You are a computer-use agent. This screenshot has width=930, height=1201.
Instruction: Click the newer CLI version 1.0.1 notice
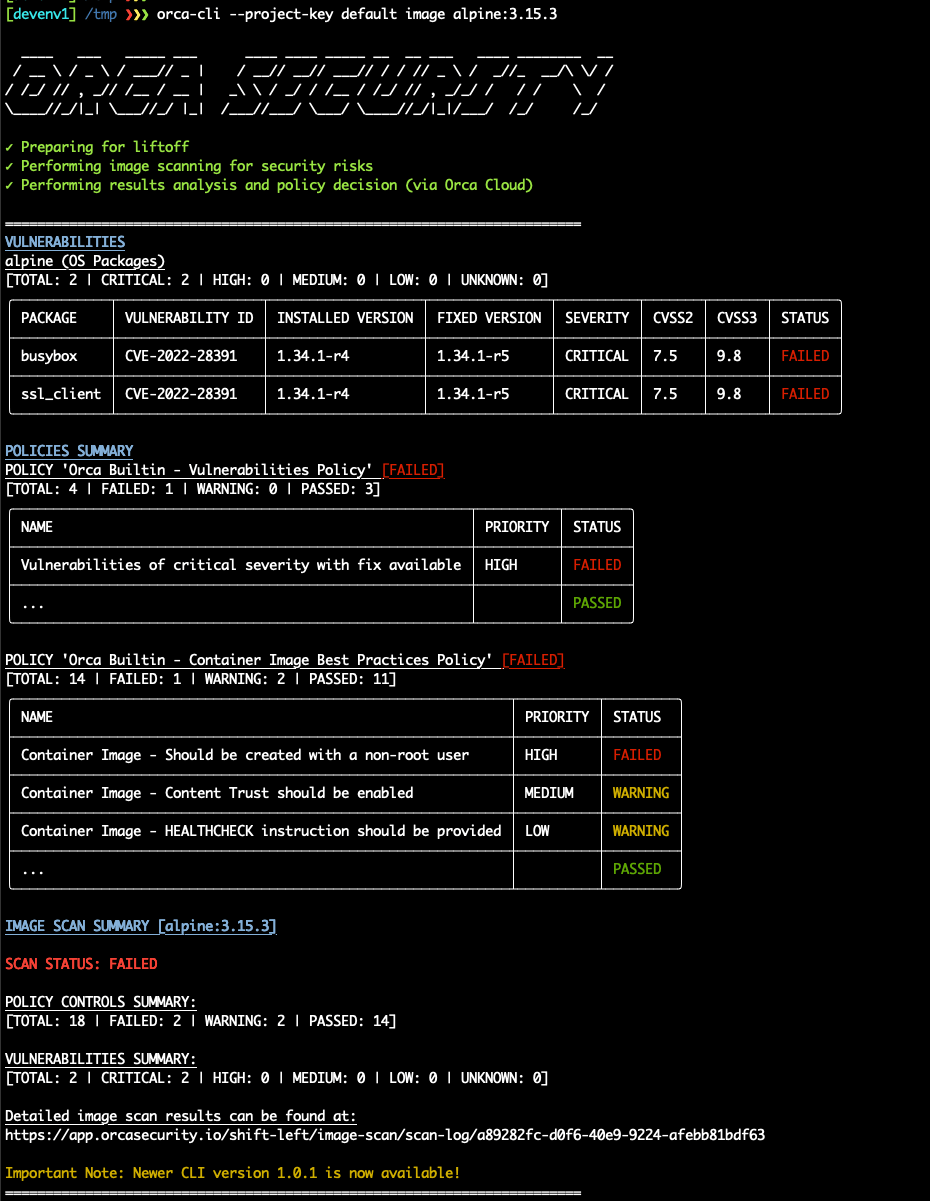pos(232,1173)
